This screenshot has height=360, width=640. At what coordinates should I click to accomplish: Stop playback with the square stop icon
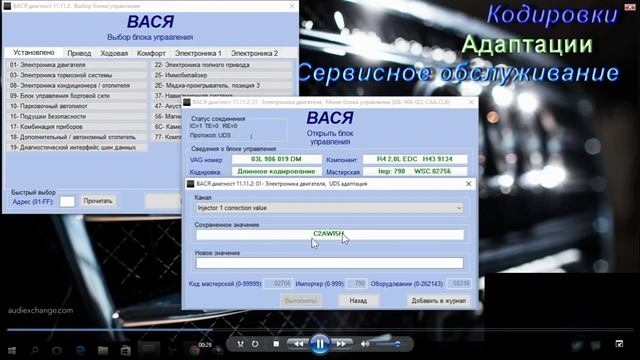pyautogui.click(x=276, y=344)
